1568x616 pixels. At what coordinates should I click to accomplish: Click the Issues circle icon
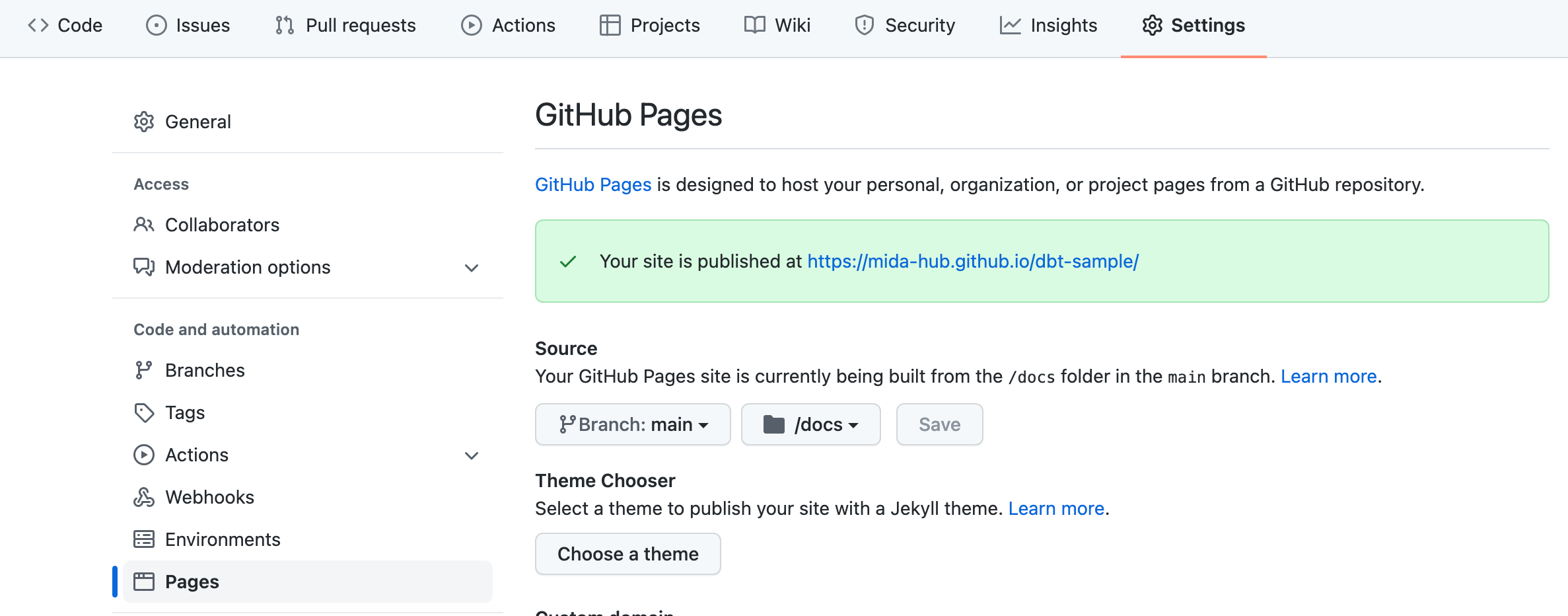pyautogui.click(x=157, y=25)
